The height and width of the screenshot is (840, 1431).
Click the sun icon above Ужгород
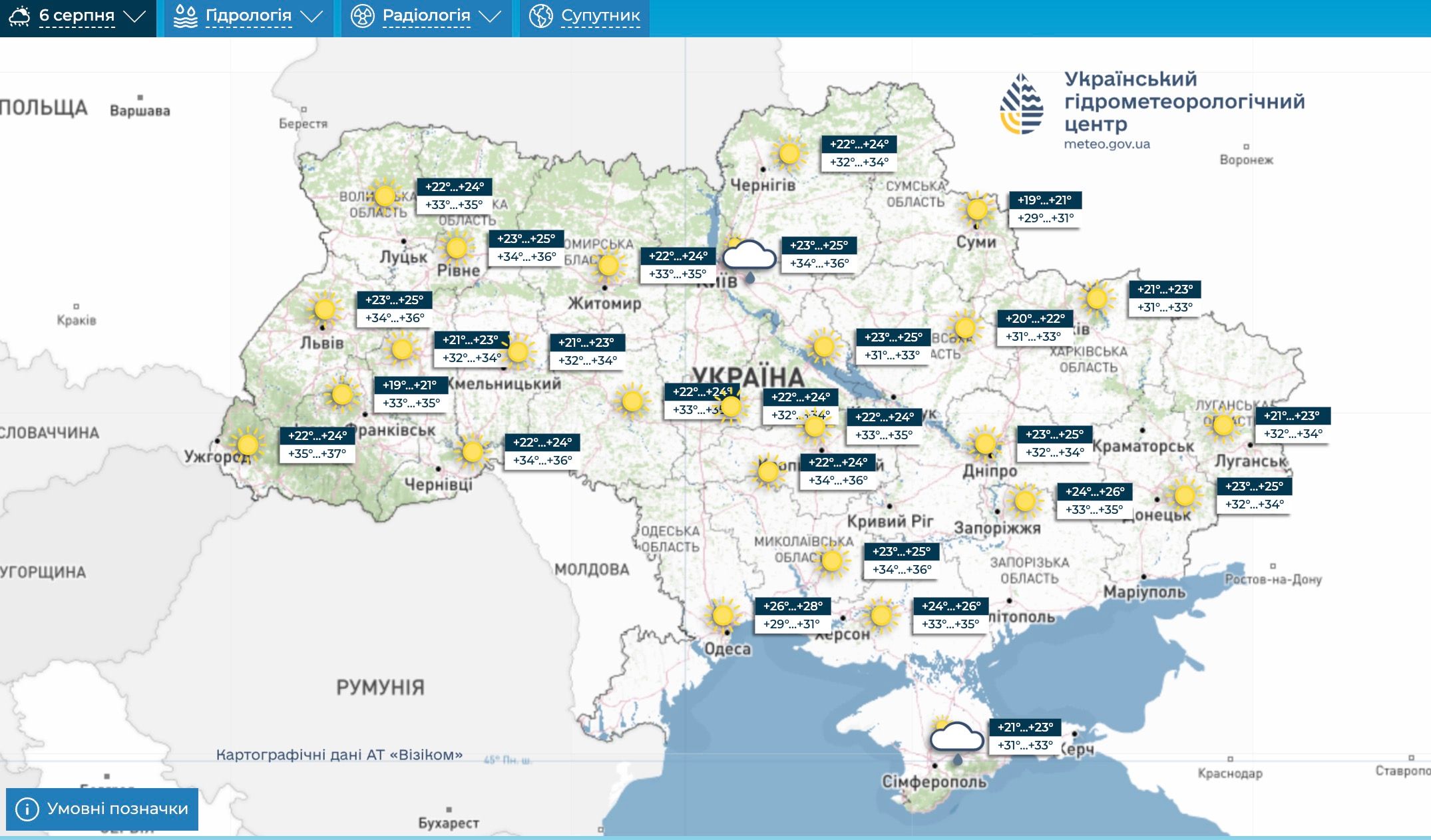click(247, 444)
